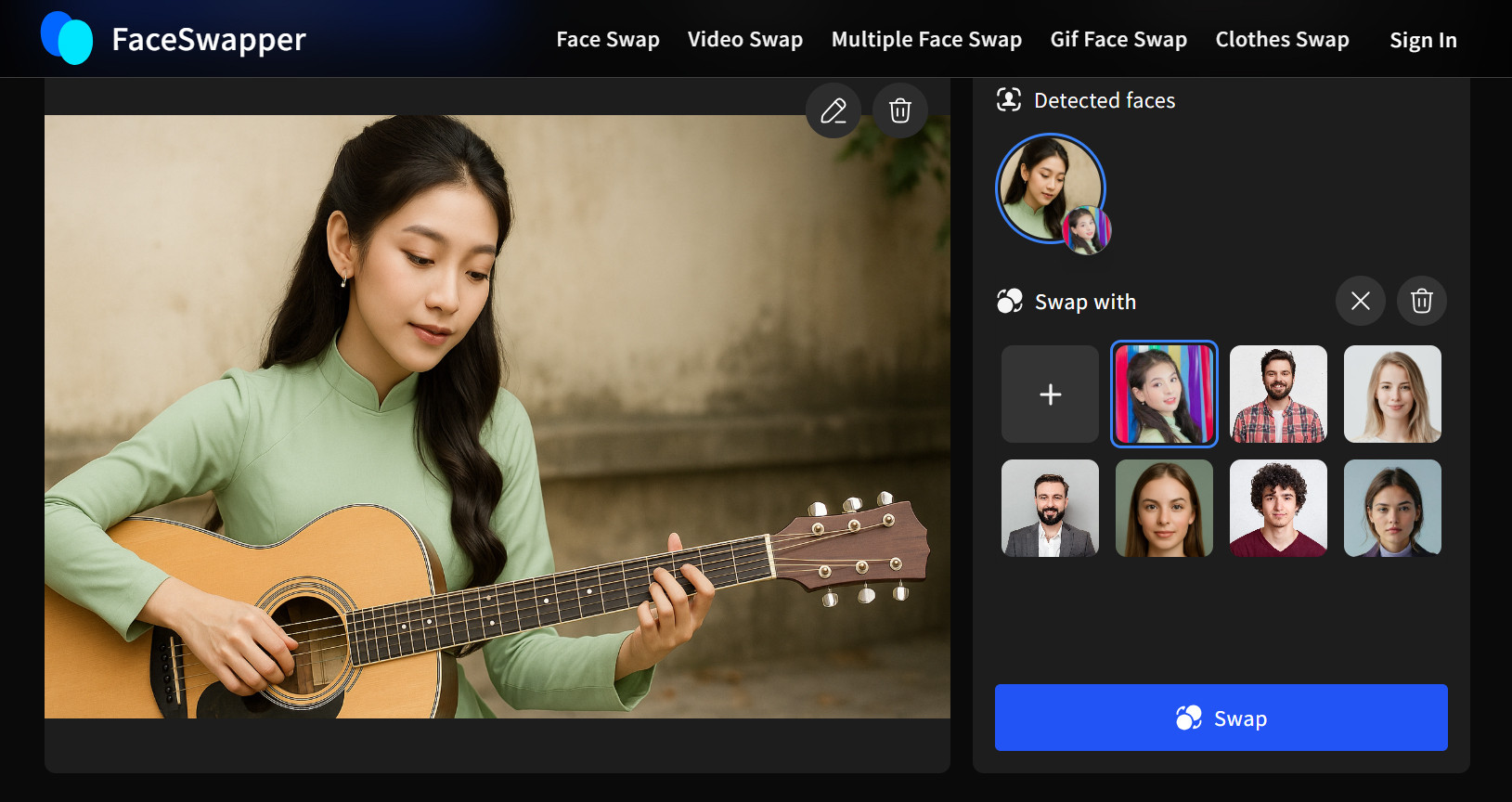Pick the blonde woman face thumbnail
Viewport: 1512px width, 802px height.
(x=1392, y=395)
